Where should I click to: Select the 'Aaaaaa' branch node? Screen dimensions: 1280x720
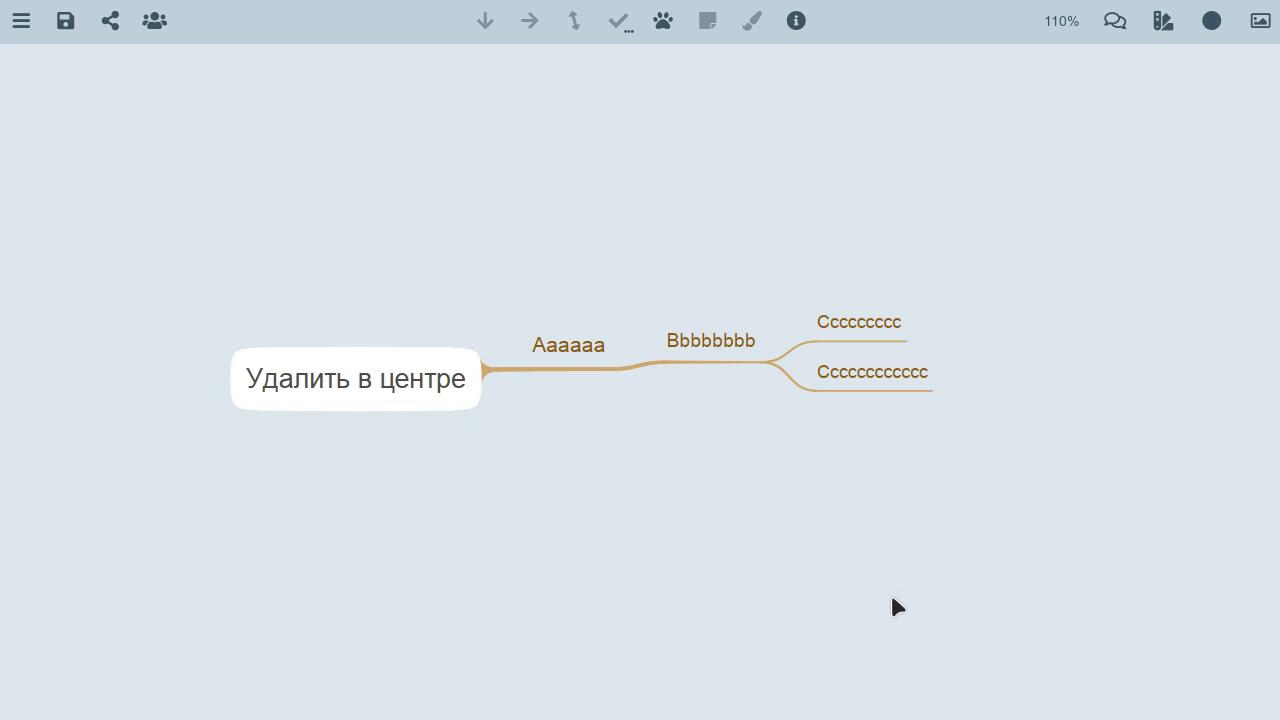568,345
